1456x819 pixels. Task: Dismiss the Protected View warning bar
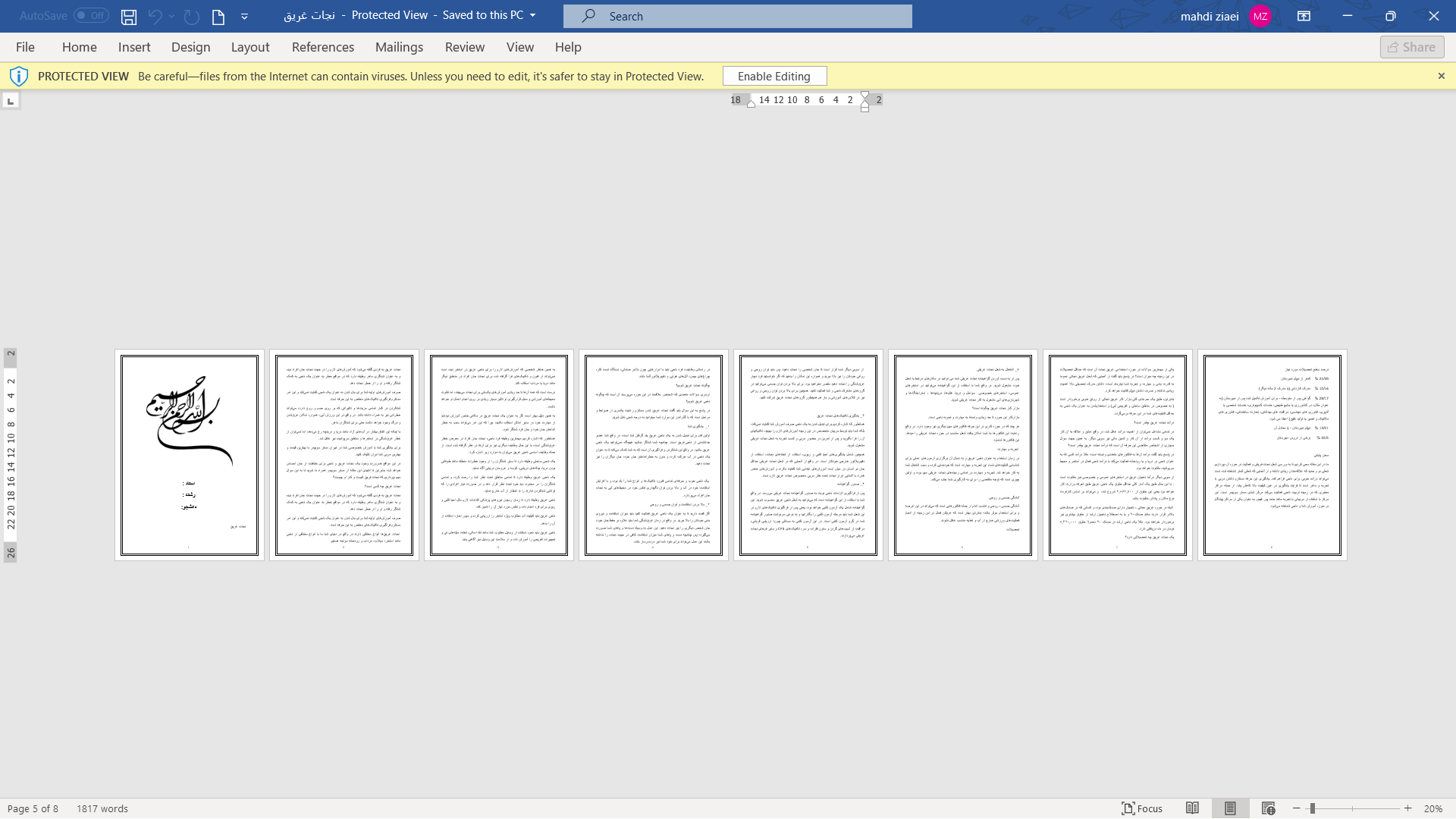click(x=1441, y=76)
